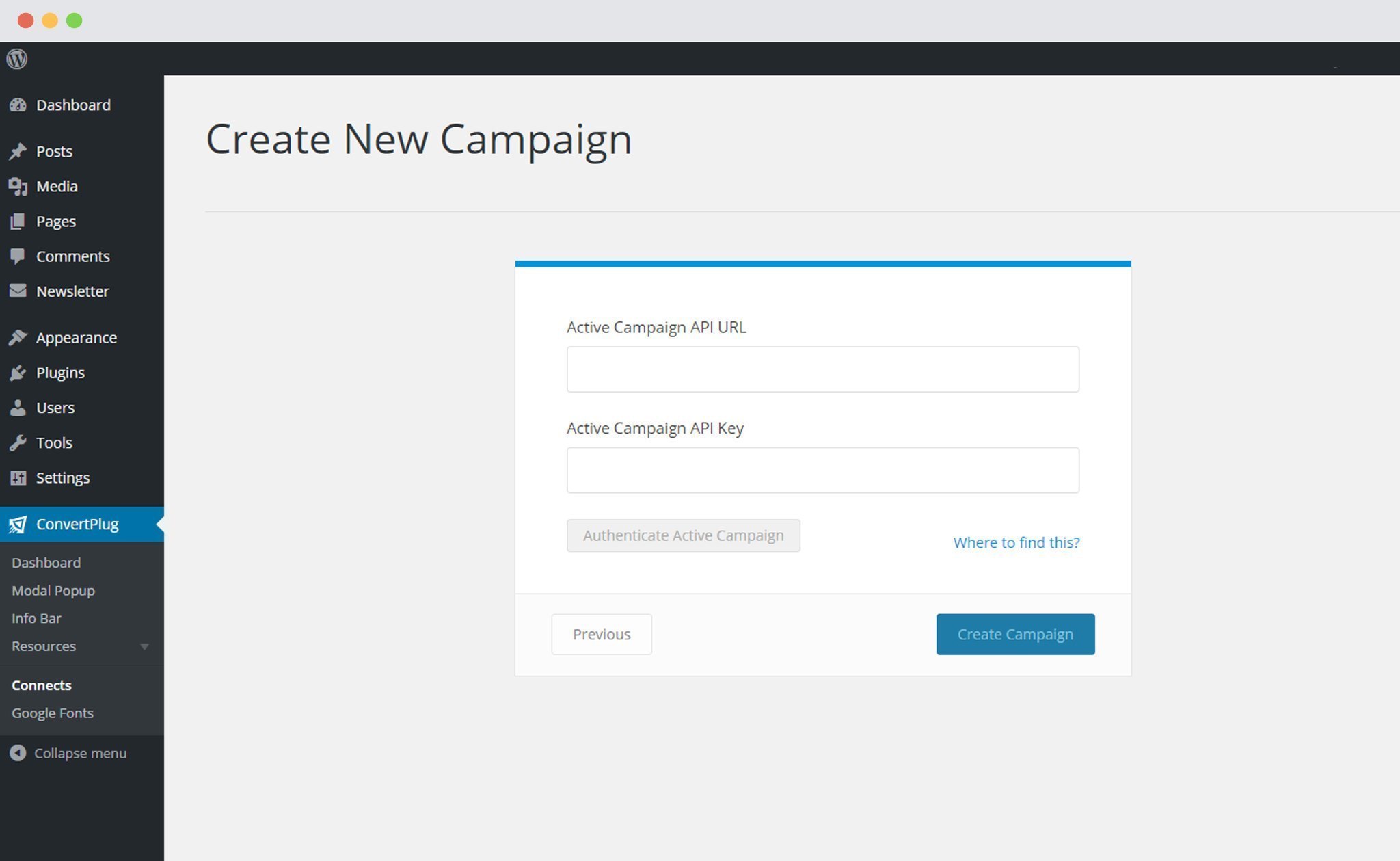1400x861 pixels.
Task: Click the Plugins plug icon
Action: (18, 373)
